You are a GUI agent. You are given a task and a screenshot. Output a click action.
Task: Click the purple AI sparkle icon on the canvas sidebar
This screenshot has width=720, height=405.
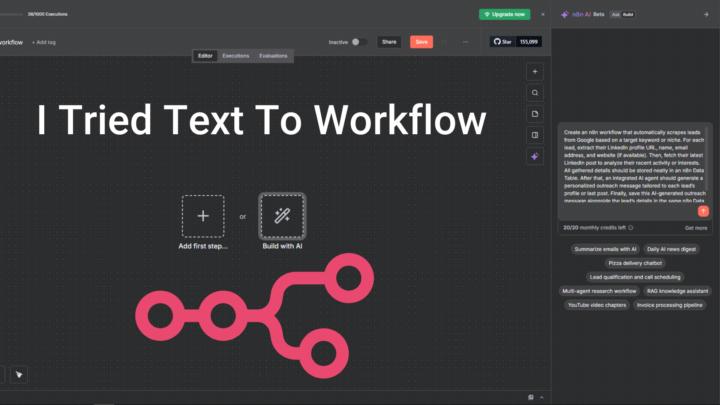[x=535, y=157]
